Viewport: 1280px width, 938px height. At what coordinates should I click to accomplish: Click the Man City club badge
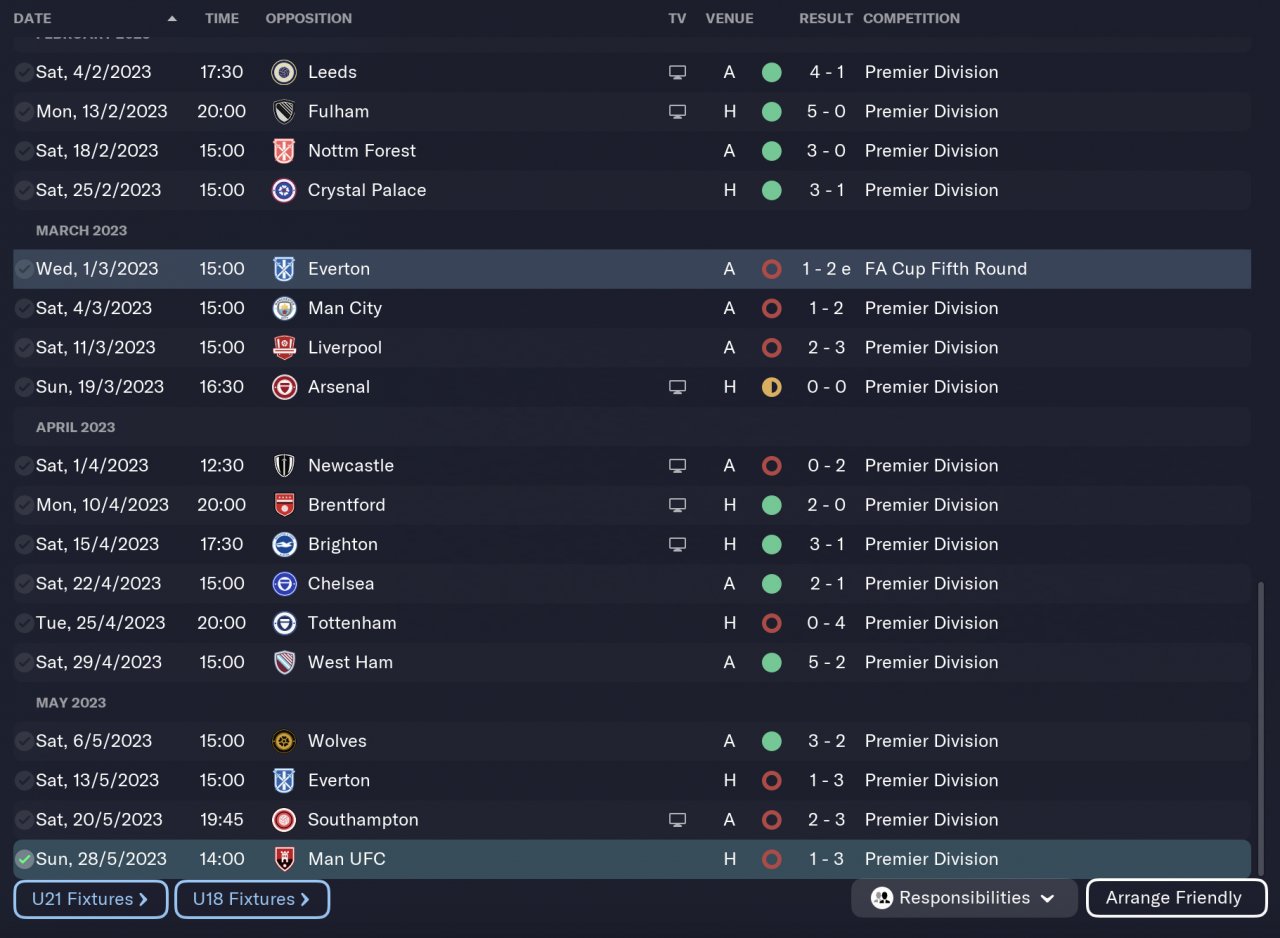point(284,308)
